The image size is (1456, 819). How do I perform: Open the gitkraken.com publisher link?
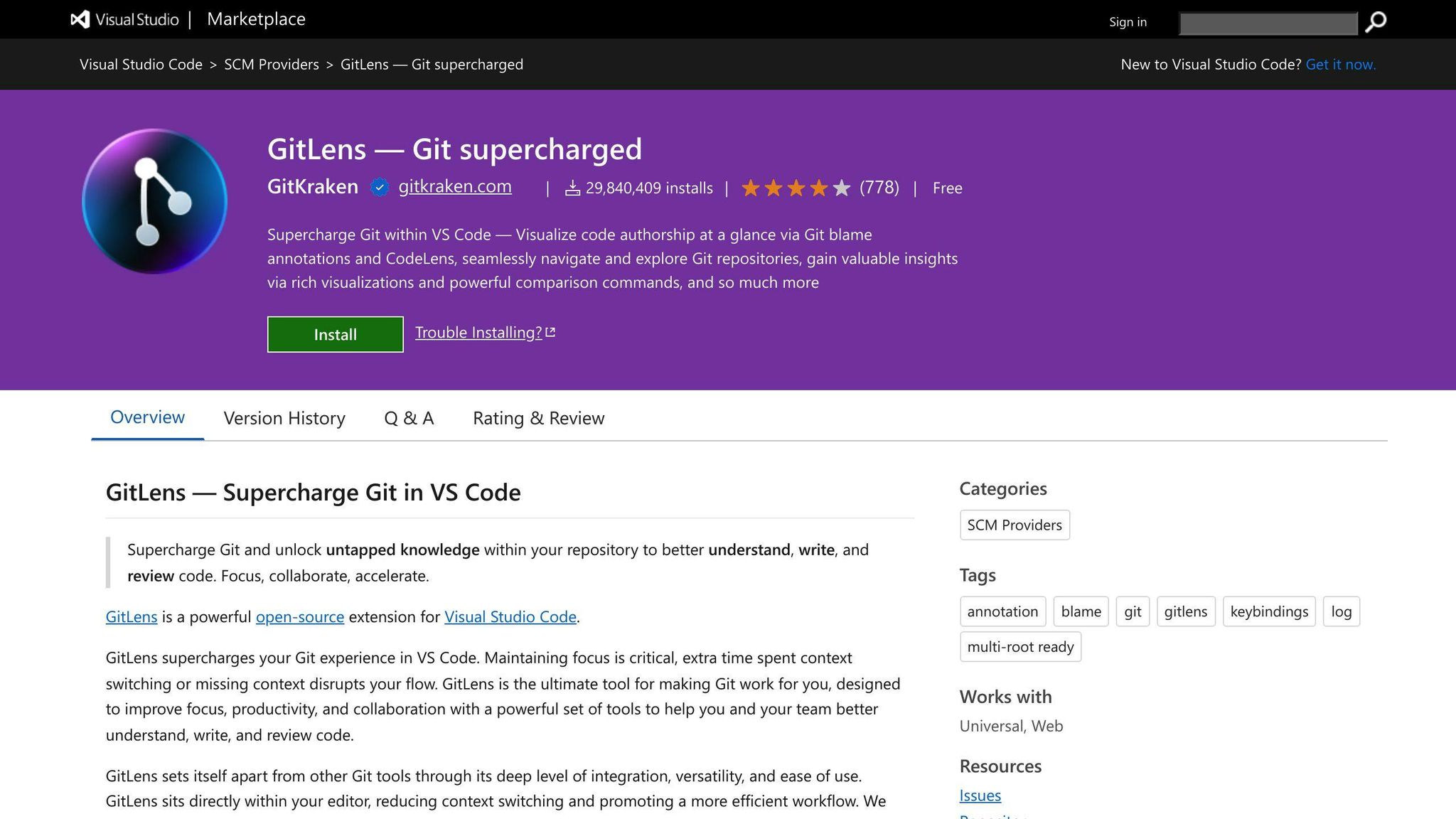[454, 186]
